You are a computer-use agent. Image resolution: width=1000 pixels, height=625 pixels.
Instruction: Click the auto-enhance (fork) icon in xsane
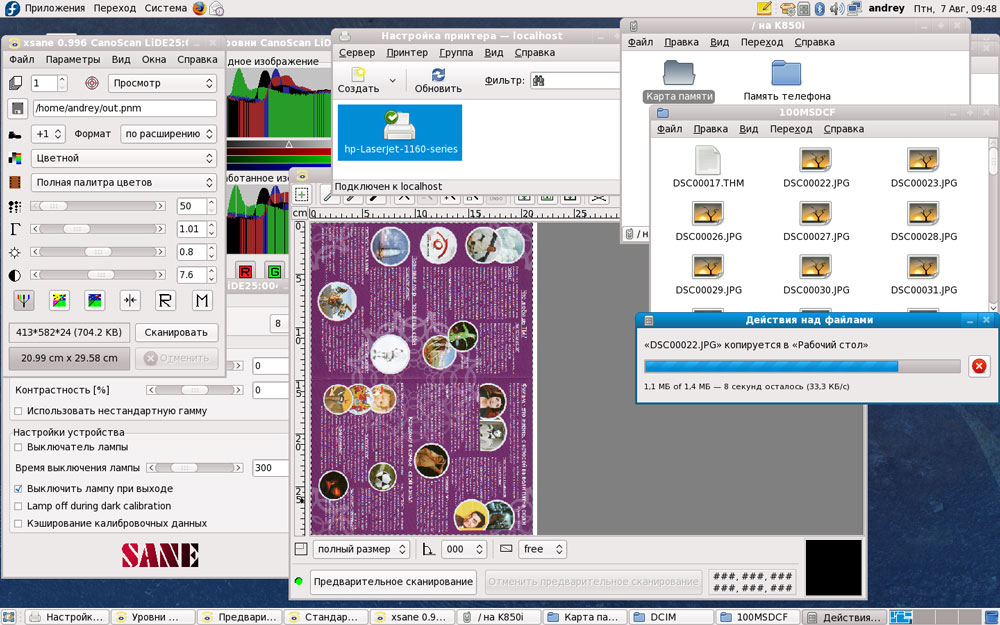[x=24, y=300]
